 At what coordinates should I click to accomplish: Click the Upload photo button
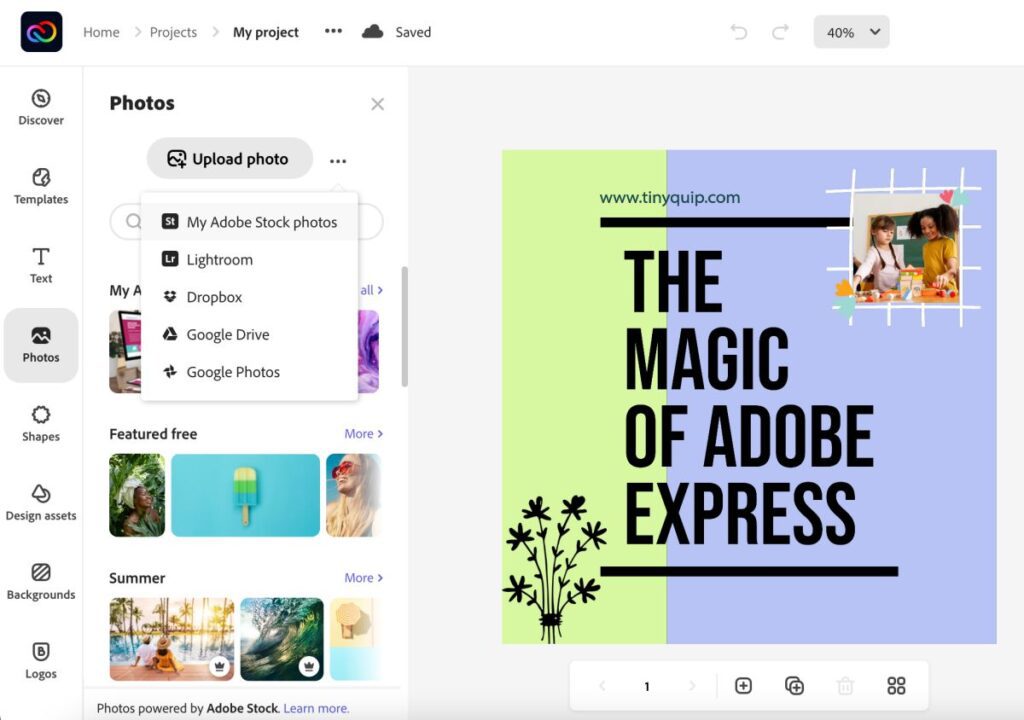tap(229, 159)
